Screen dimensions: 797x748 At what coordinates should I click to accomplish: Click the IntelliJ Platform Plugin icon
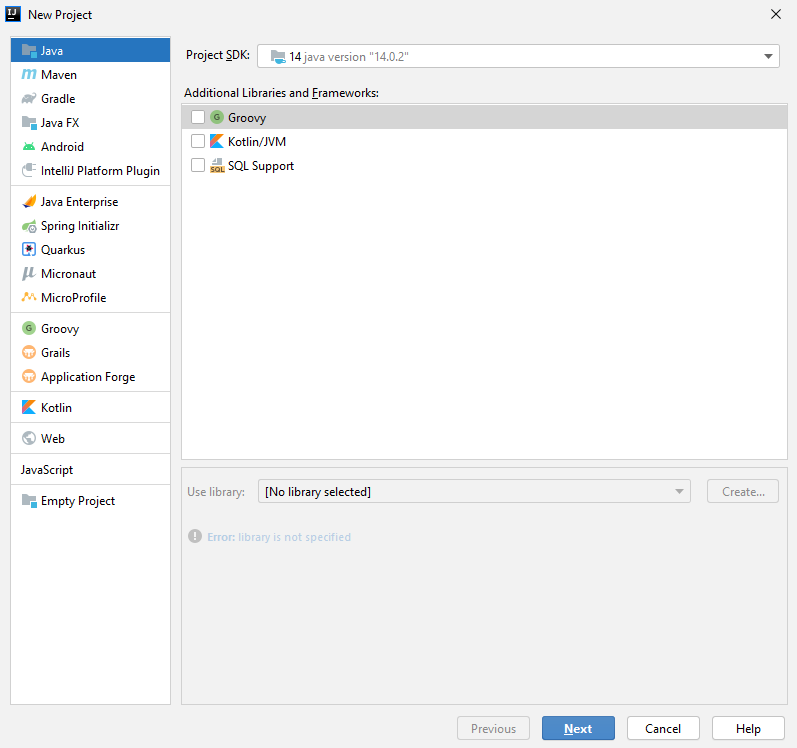click(29, 170)
